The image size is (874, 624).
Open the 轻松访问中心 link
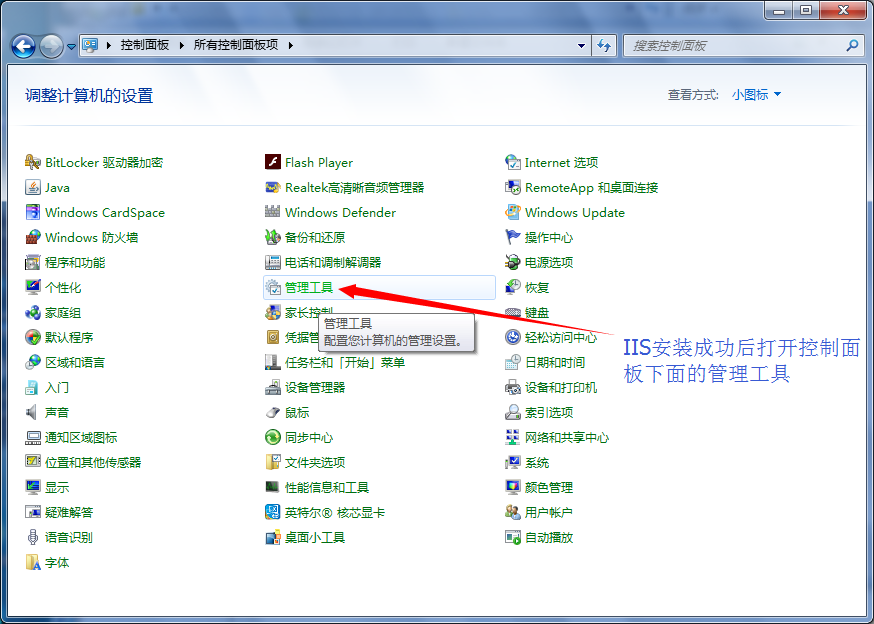tap(560, 338)
